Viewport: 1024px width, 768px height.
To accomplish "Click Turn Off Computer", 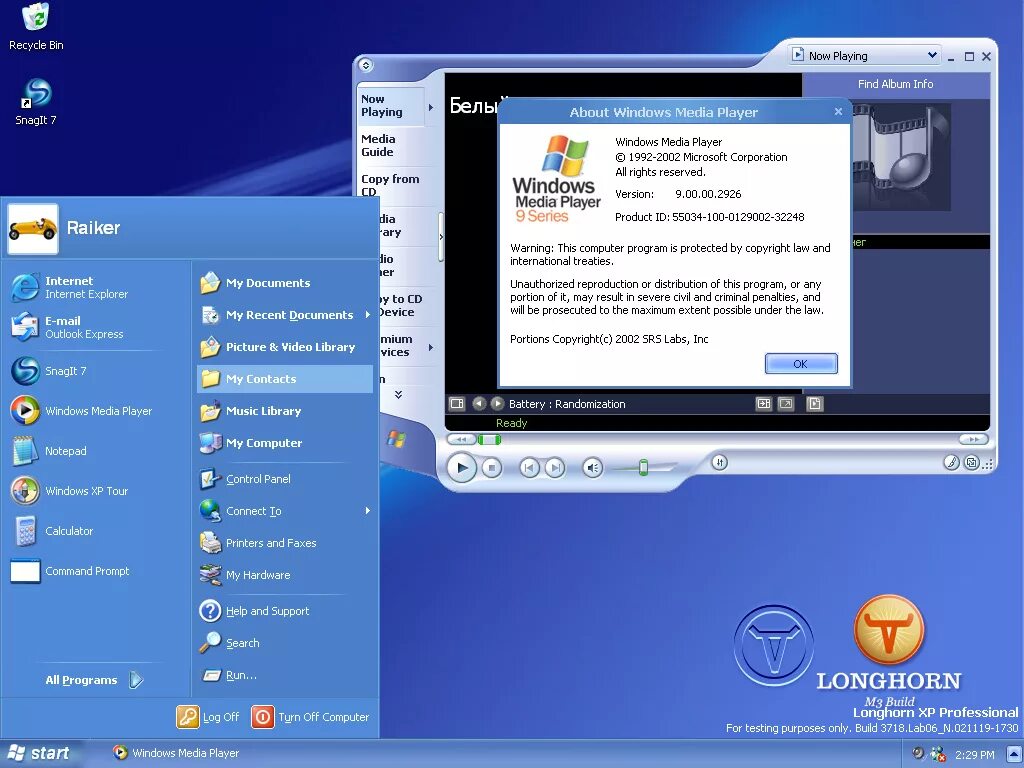I will (311, 717).
